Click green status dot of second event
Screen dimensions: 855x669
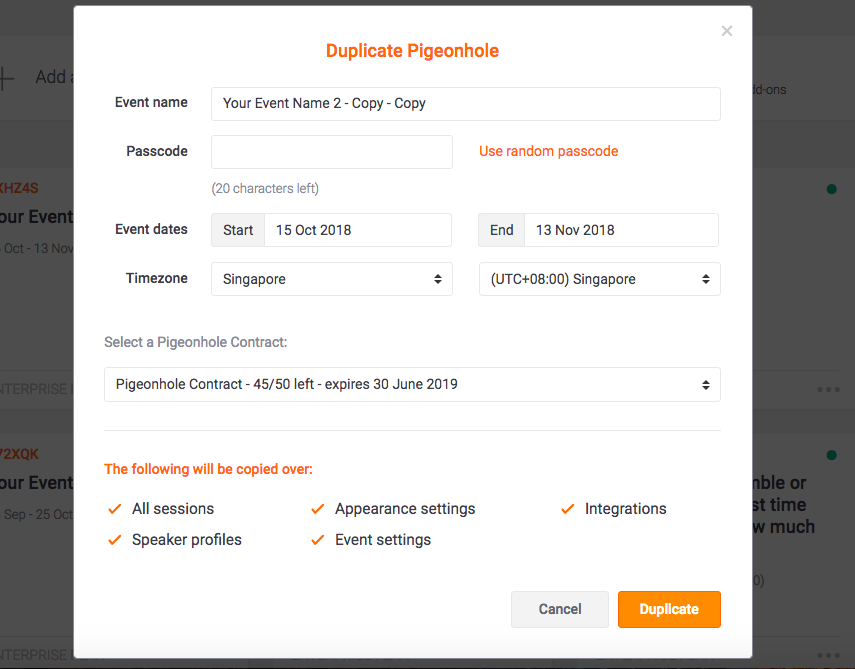tap(832, 455)
